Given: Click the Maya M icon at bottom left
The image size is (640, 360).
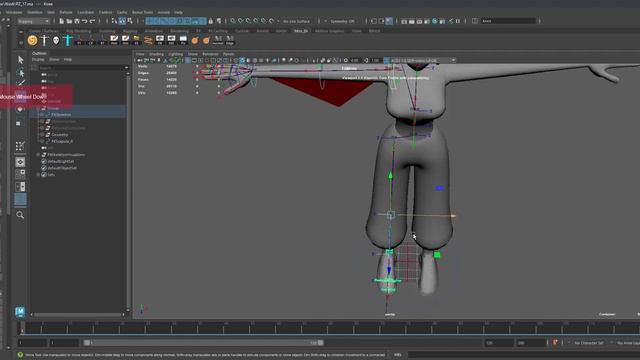Looking at the screenshot, I should point(20,311).
